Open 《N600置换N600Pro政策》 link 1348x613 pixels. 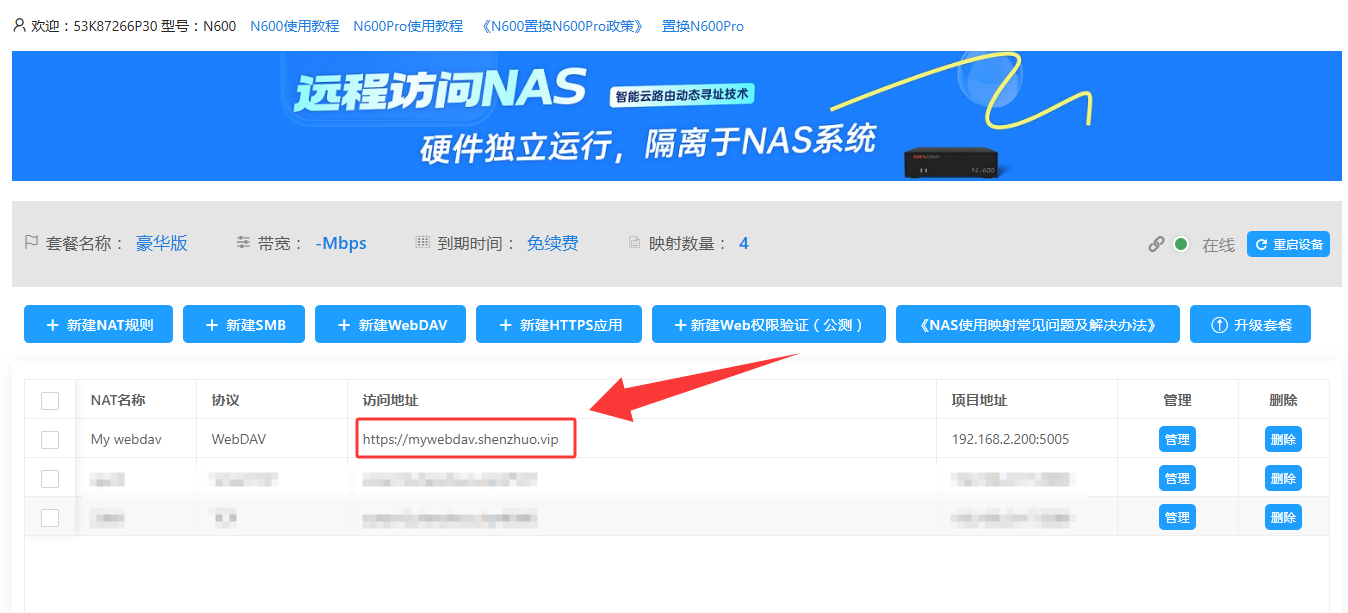[562, 26]
